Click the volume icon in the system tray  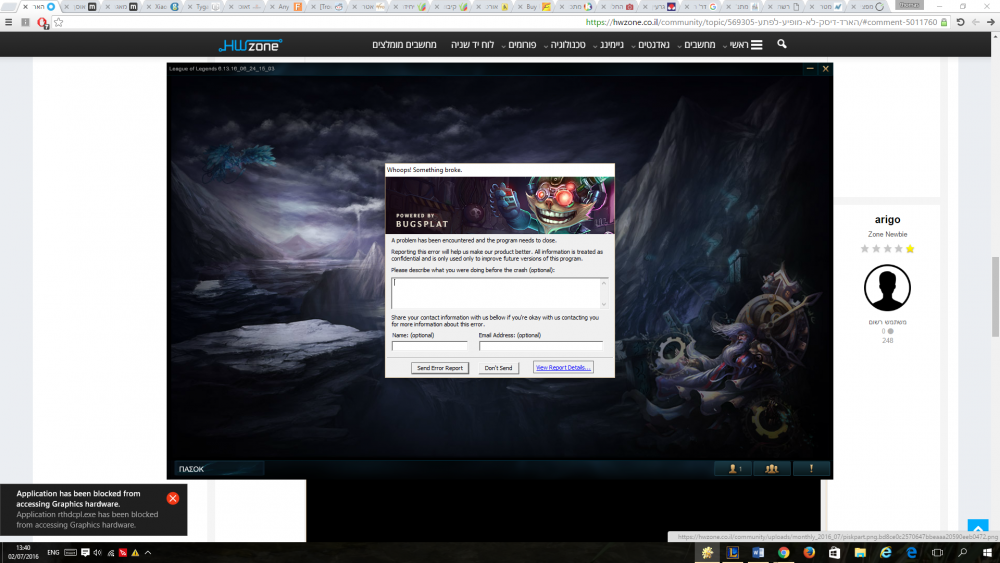pyautogui.click(x=98, y=553)
